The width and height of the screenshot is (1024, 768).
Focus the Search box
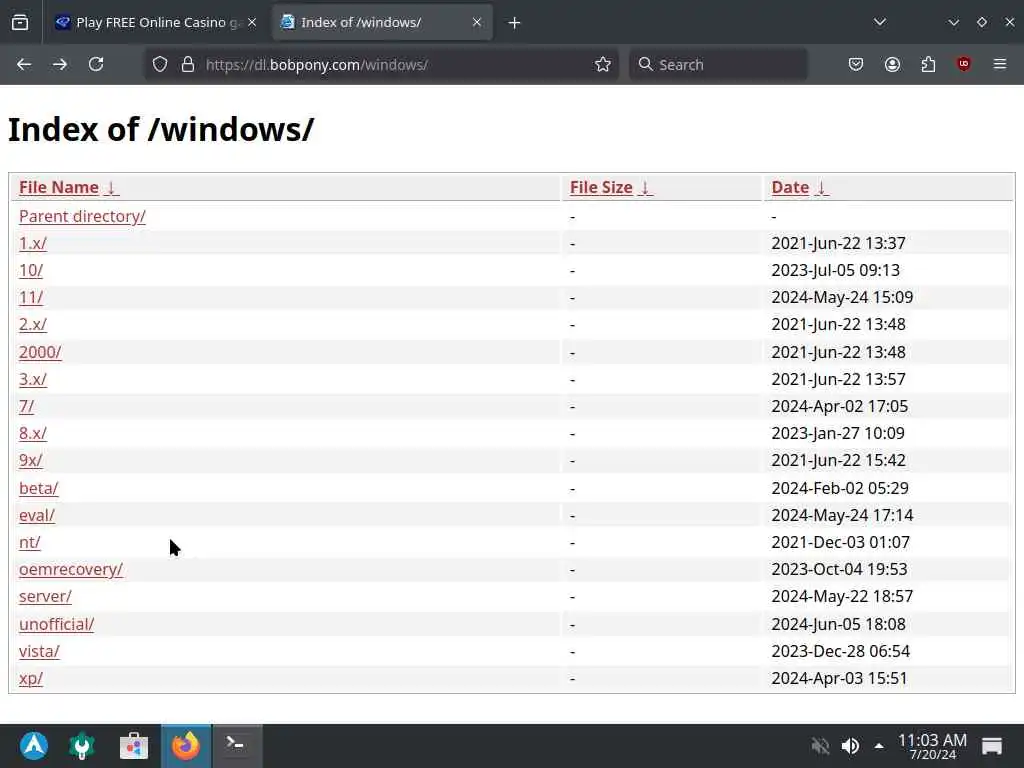718,65
